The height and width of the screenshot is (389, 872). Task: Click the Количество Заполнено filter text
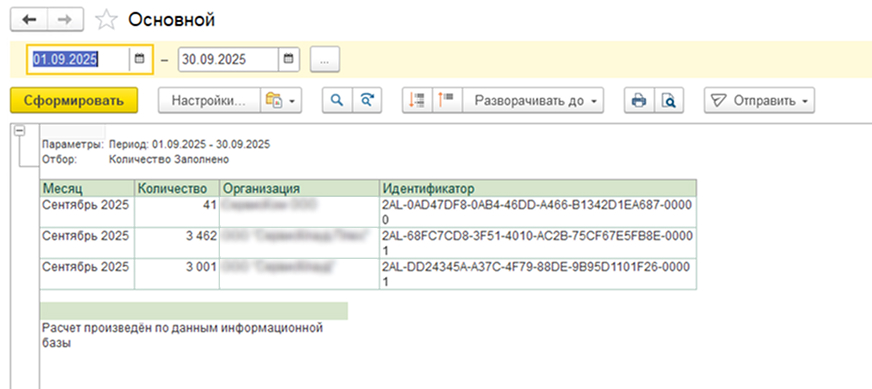[169, 160]
